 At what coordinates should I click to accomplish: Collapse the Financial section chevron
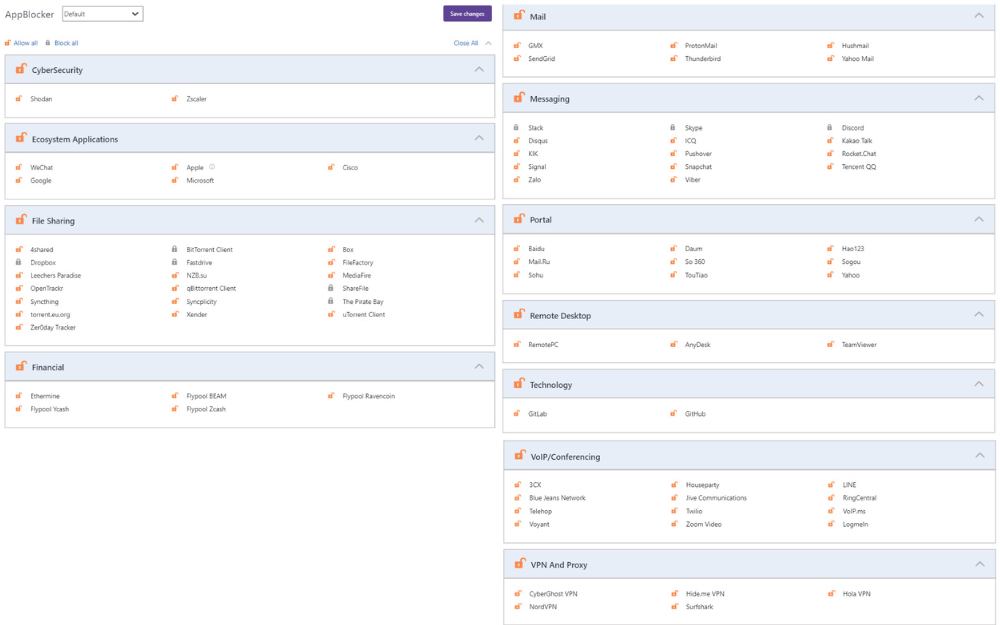(x=479, y=367)
